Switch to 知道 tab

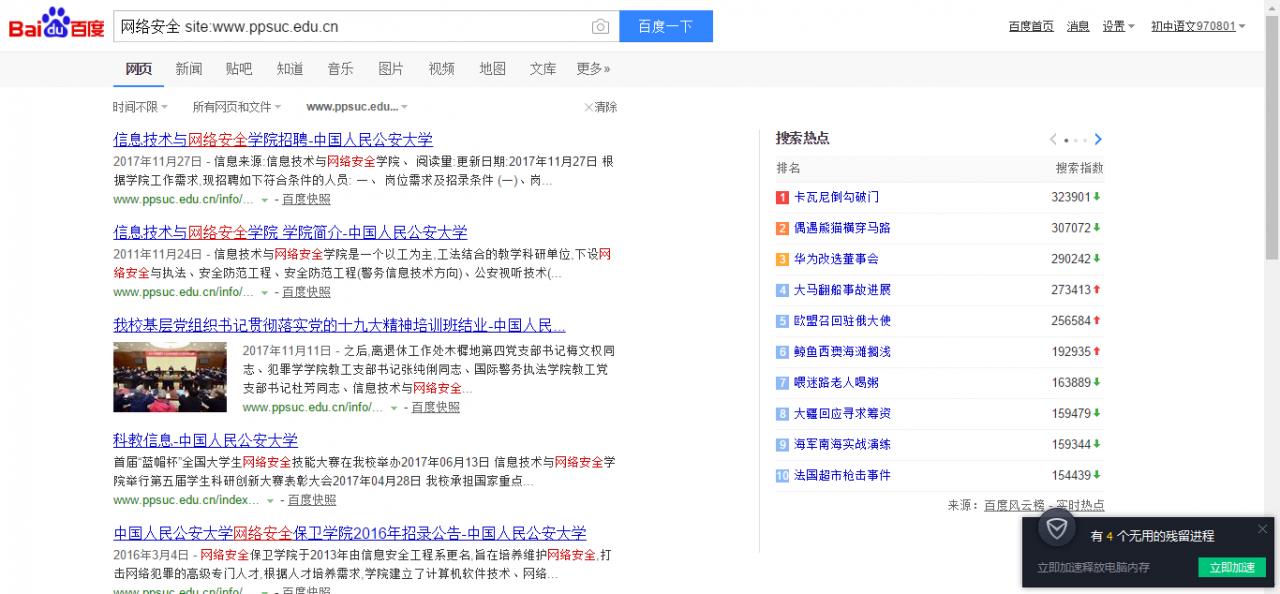290,69
